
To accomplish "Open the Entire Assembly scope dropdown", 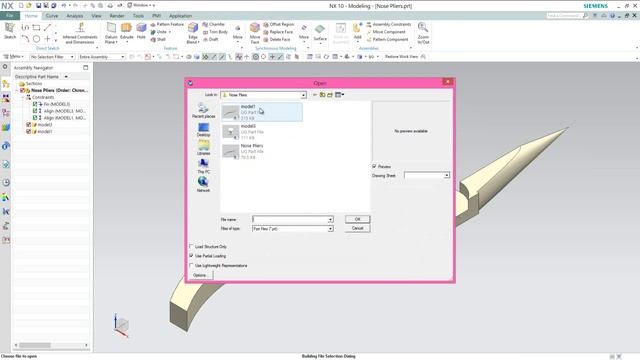I will click(x=102, y=57).
